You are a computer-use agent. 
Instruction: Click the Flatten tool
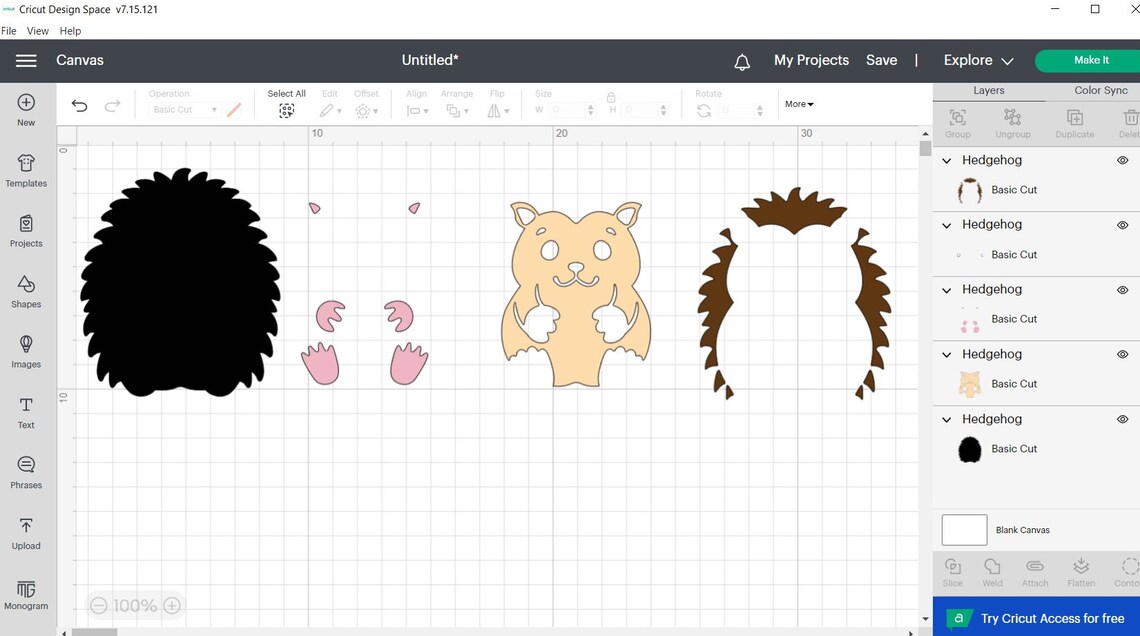click(x=1081, y=570)
